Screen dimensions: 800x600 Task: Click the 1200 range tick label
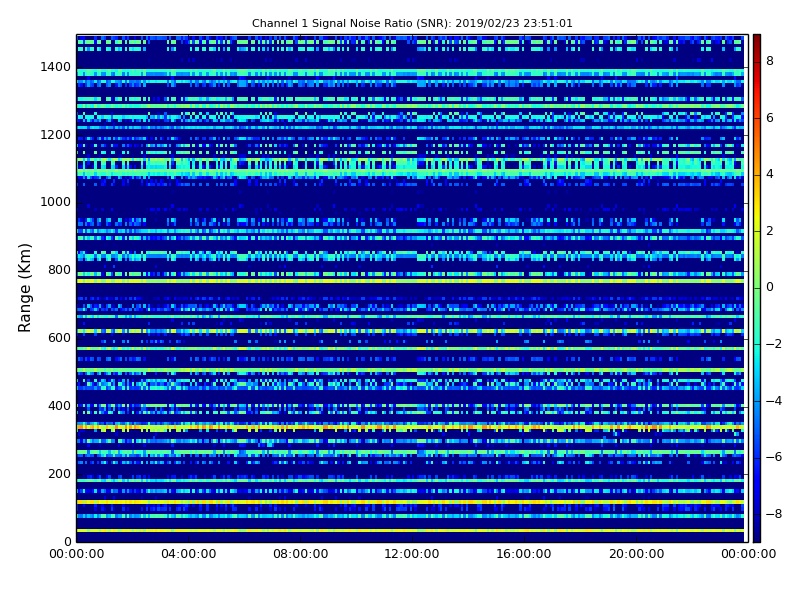(x=56, y=135)
